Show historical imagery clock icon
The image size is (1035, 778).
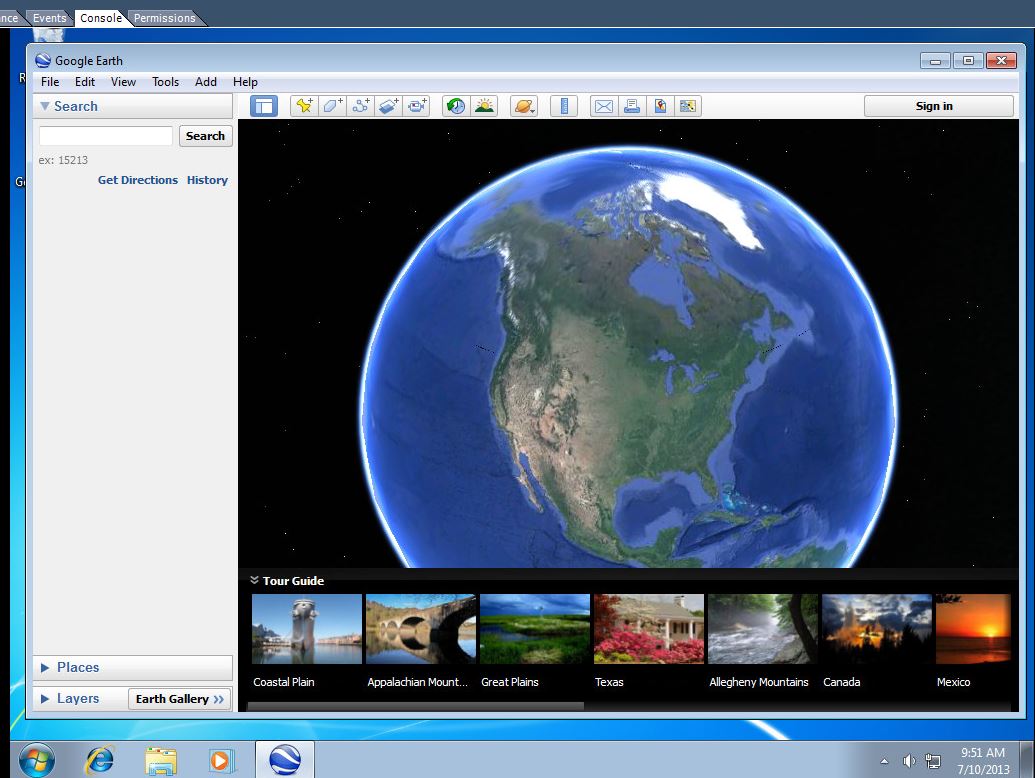pyautogui.click(x=456, y=106)
